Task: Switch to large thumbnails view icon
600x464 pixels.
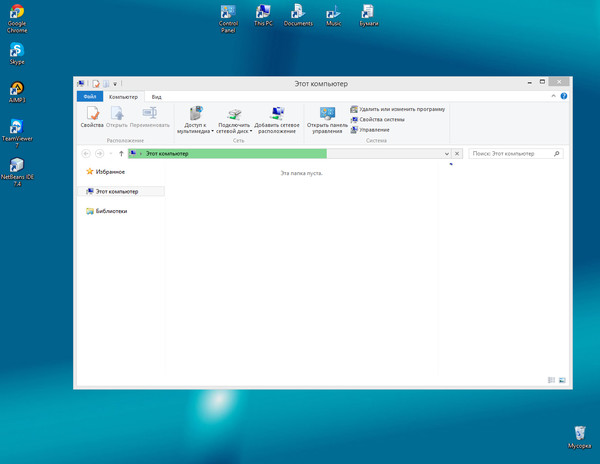Action: pyautogui.click(x=562, y=380)
